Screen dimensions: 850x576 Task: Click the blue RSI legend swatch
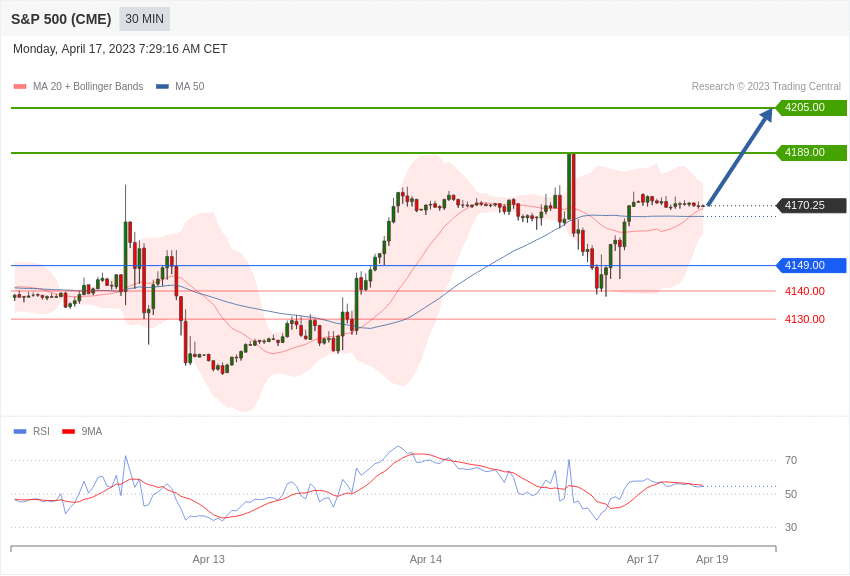pyautogui.click(x=20, y=432)
